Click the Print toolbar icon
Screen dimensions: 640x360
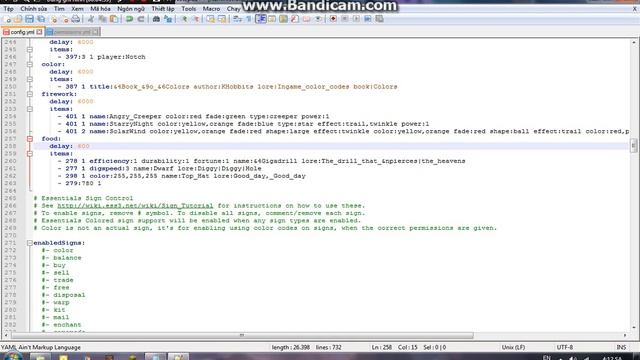click(x=76, y=19)
